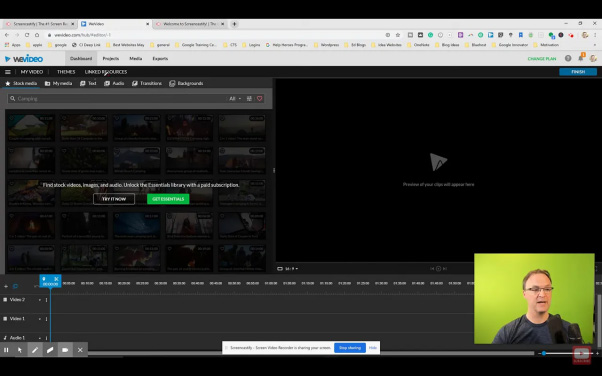Click the Video 1 track icon
Viewport: 602px width, 377px height.
pos(5,319)
